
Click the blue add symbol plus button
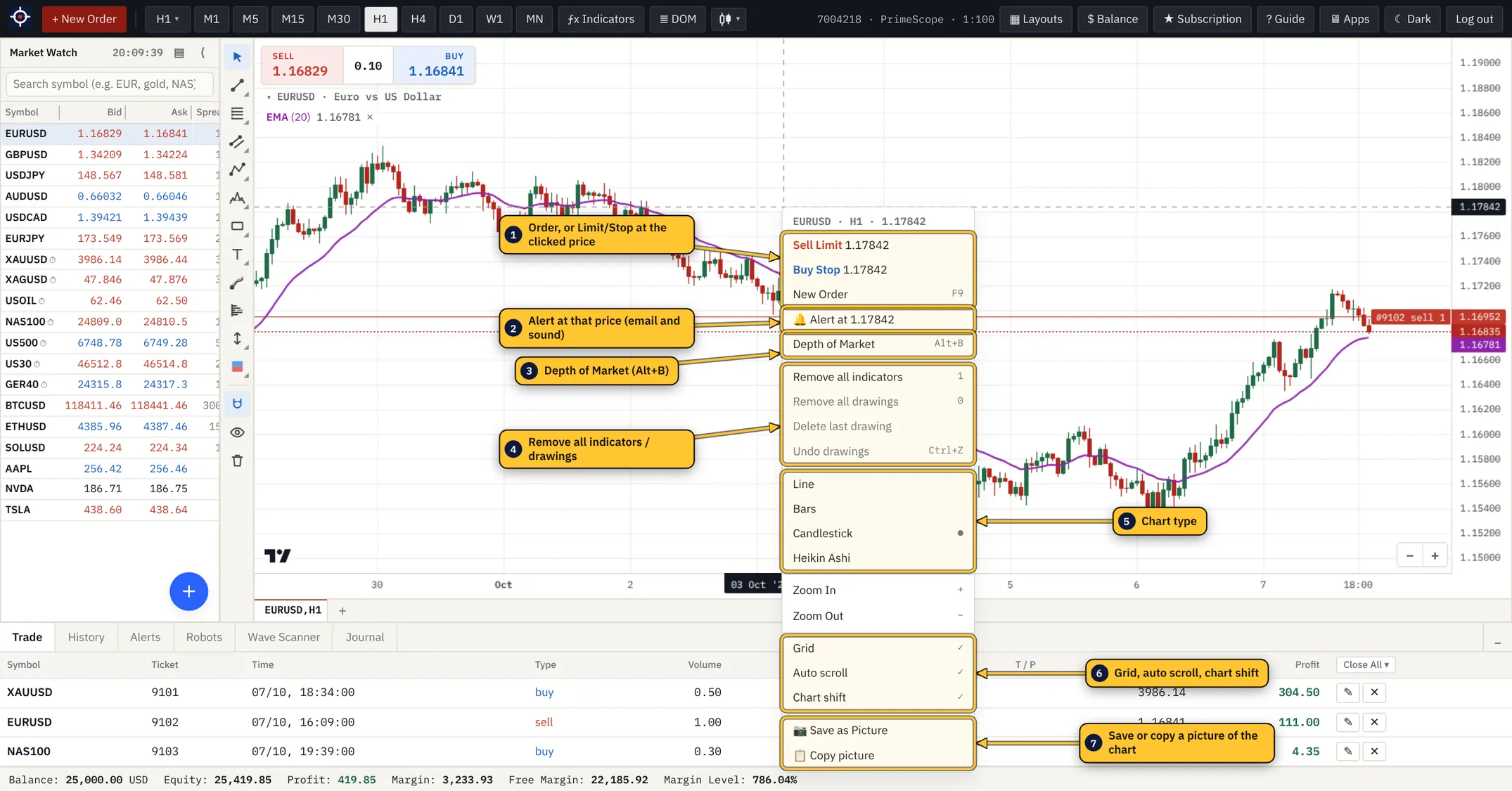click(188, 591)
